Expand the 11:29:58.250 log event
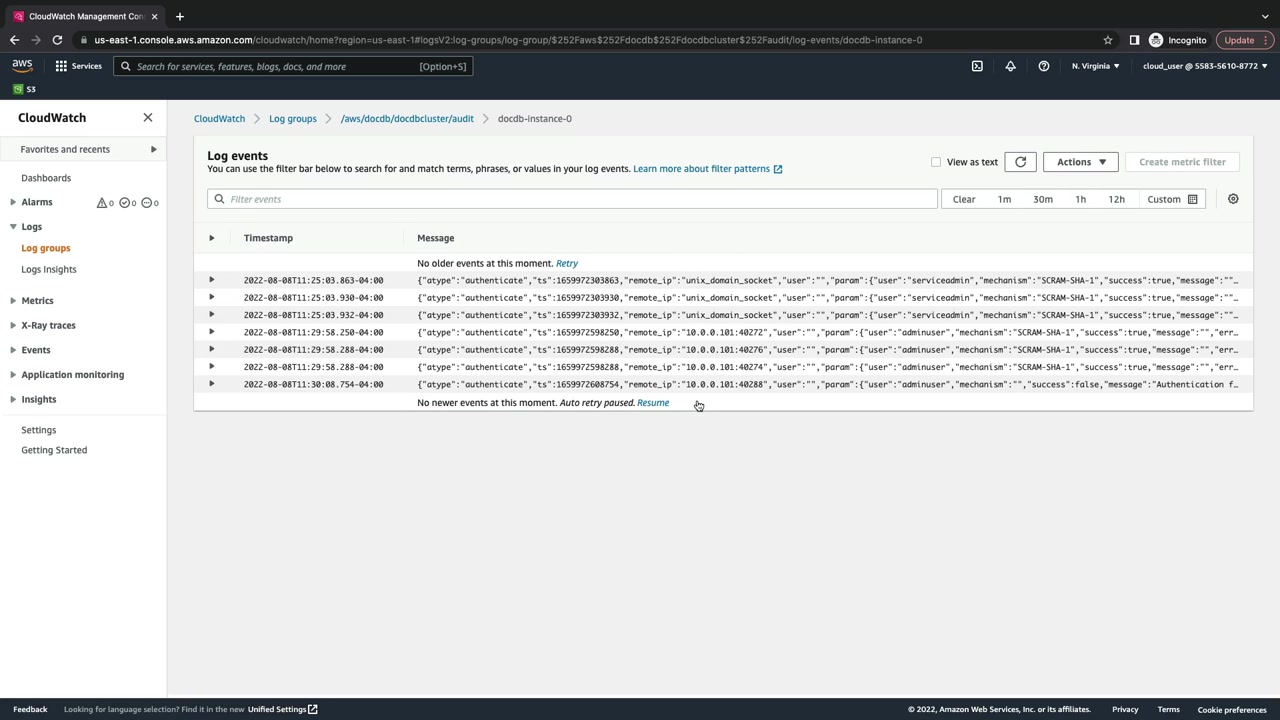Screen dimensions: 1280x720 click(211, 332)
